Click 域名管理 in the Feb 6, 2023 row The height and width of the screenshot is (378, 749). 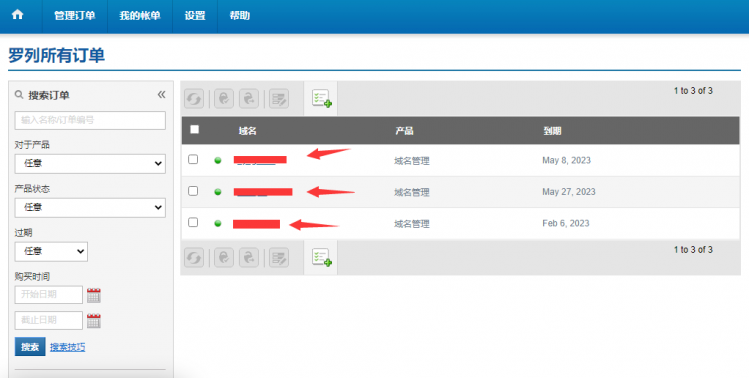click(x=412, y=224)
